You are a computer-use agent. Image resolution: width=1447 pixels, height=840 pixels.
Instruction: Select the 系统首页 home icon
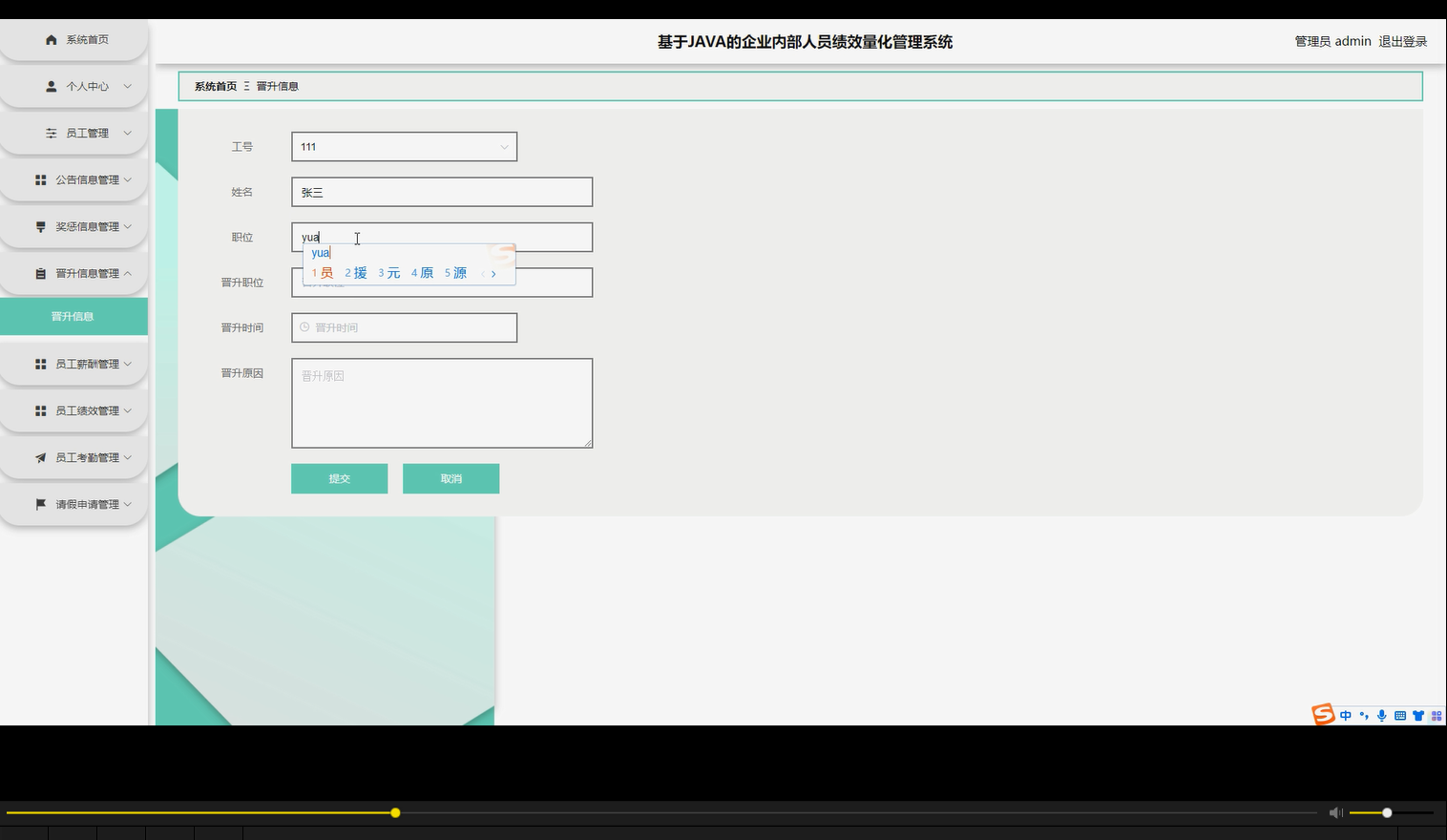click(x=51, y=39)
